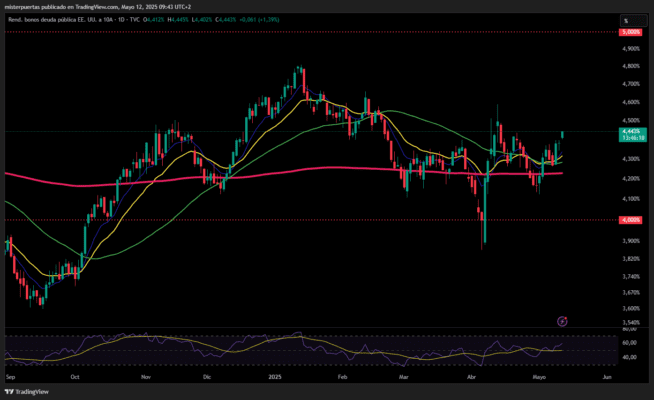The height and width of the screenshot is (400, 654).
Task: Click the 2025 label on time axis
Action: [273, 380]
